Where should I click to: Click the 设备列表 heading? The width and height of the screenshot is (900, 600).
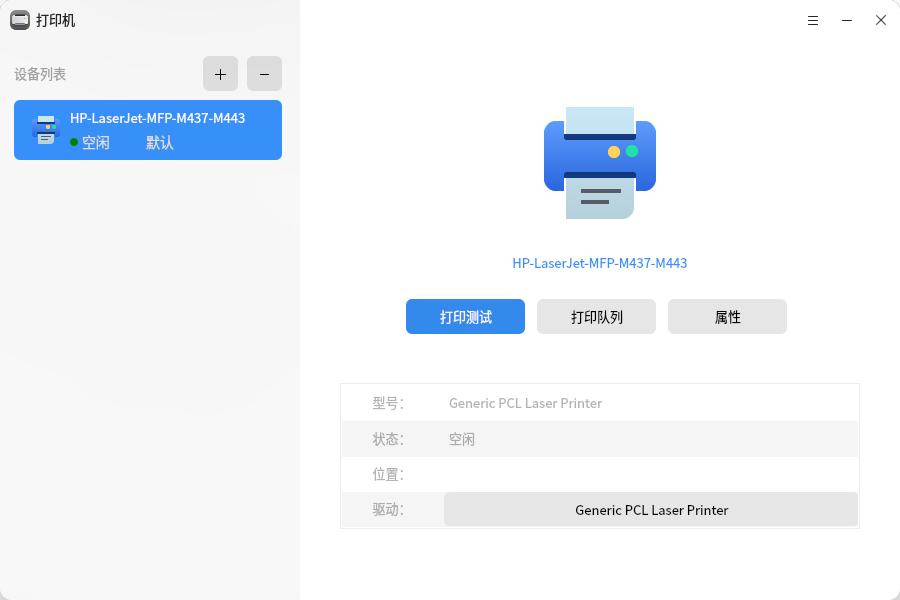pyautogui.click(x=40, y=74)
